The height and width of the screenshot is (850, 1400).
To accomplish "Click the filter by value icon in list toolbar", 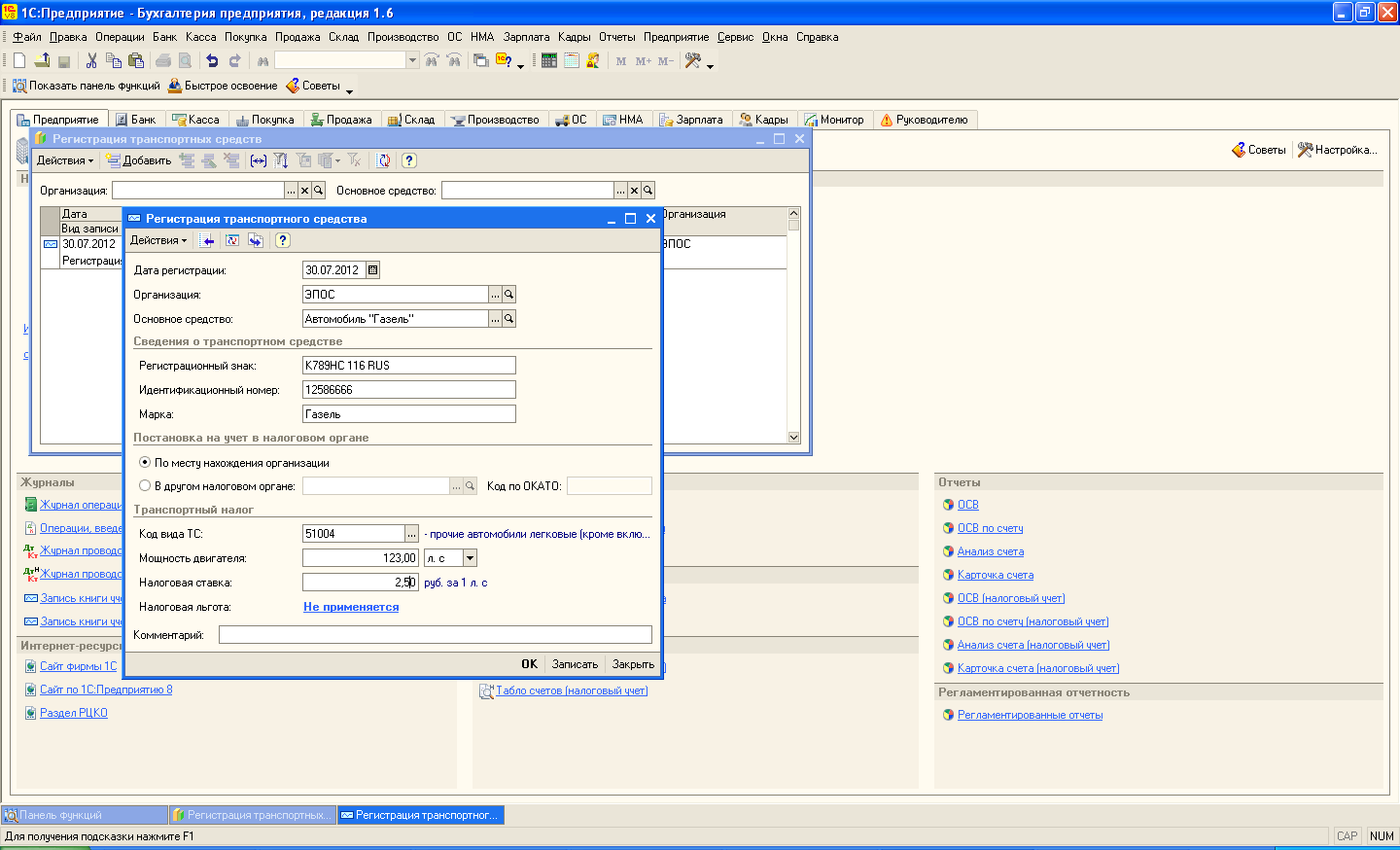I will (303, 160).
